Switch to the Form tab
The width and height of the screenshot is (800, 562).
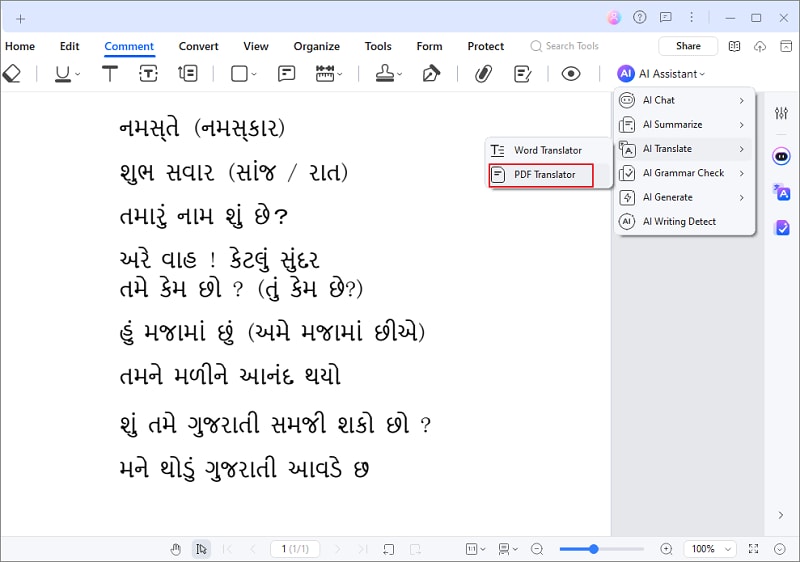pyautogui.click(x=429, y=46)
